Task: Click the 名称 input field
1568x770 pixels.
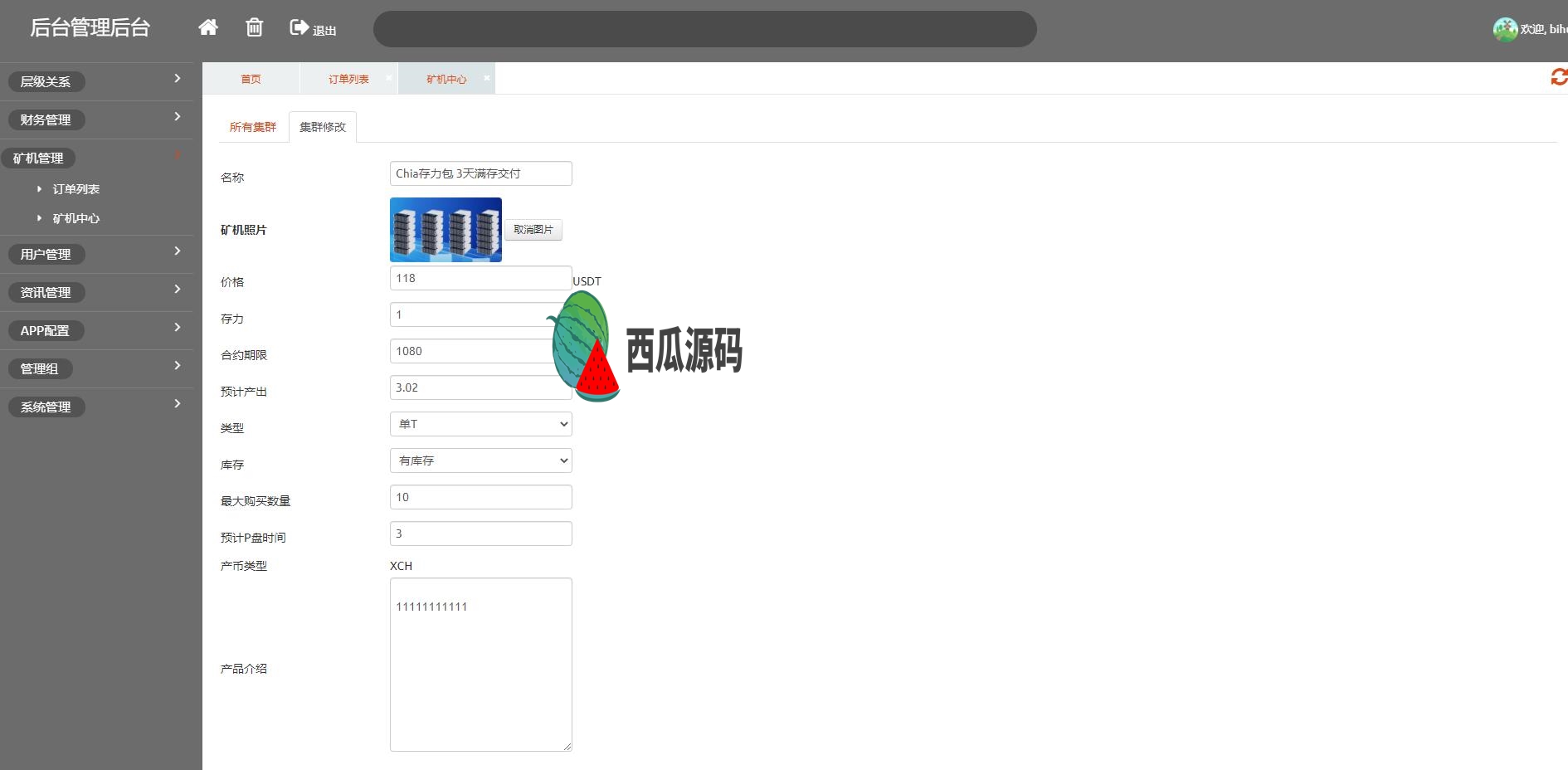Action: 481,173
